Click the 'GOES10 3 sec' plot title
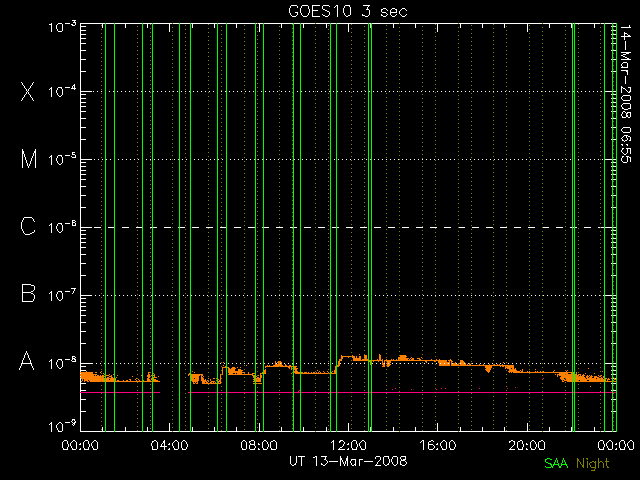The width and height of the screenshot is (640, 480). 348,11
